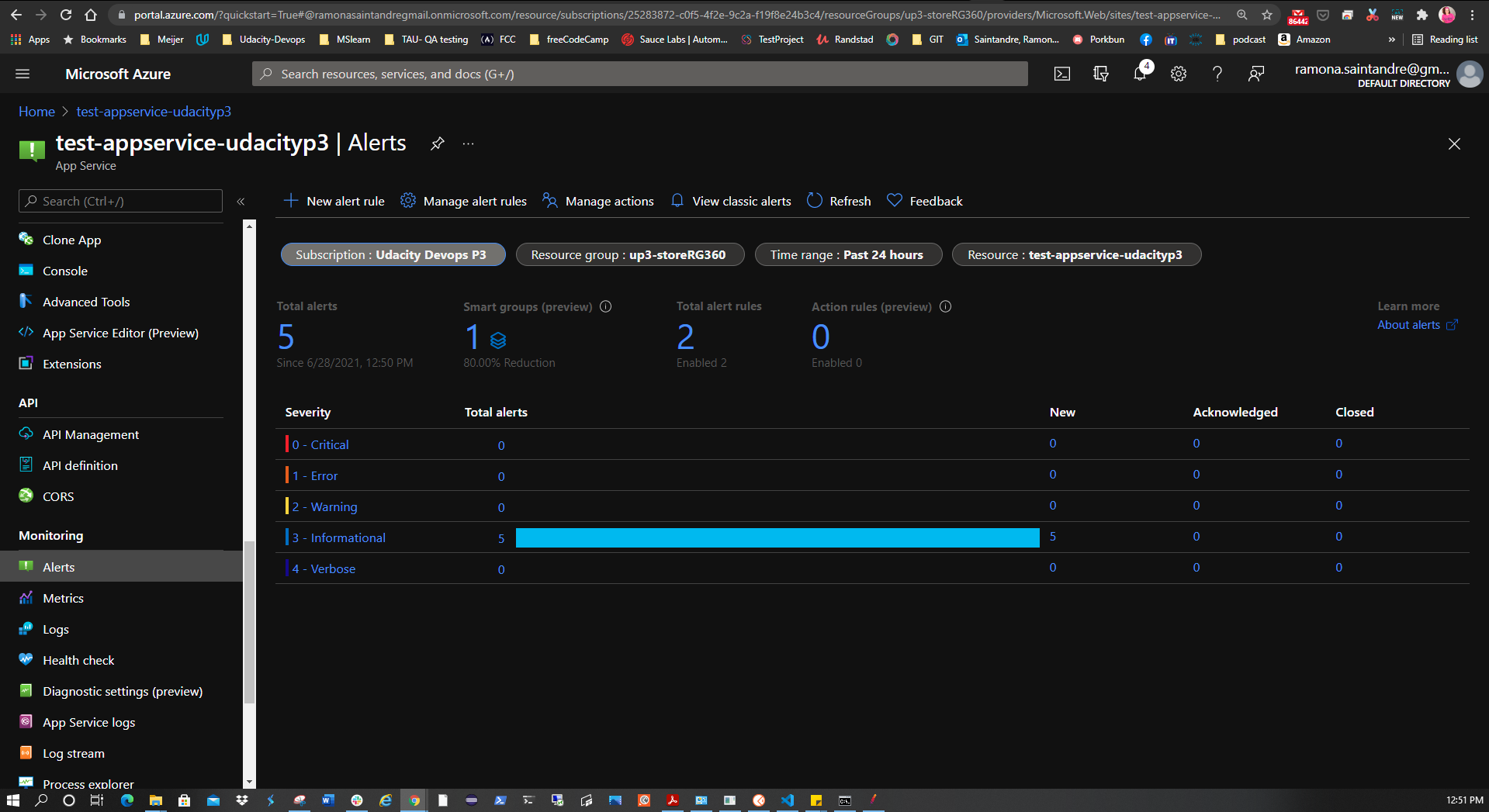
Task: Open the help question mark
Action: [1217, 74]
